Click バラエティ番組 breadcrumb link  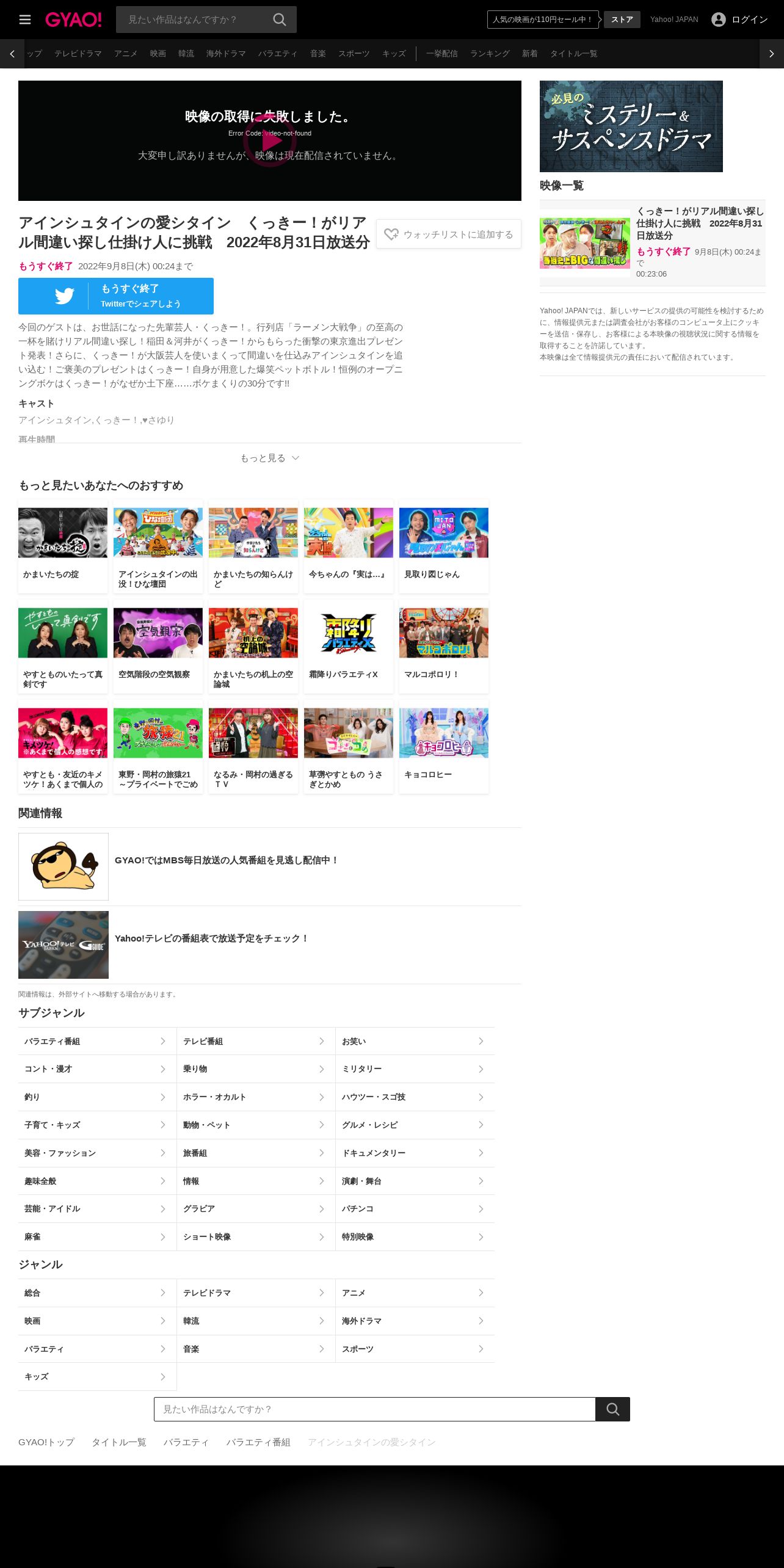pyautogui.click(x=258, y=1442)
